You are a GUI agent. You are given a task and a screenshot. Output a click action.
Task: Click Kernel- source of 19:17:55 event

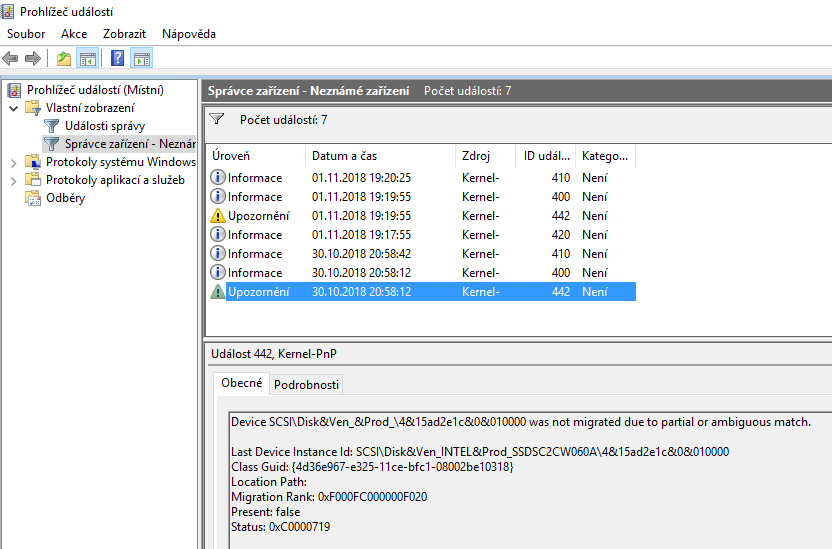pos(481,234)
